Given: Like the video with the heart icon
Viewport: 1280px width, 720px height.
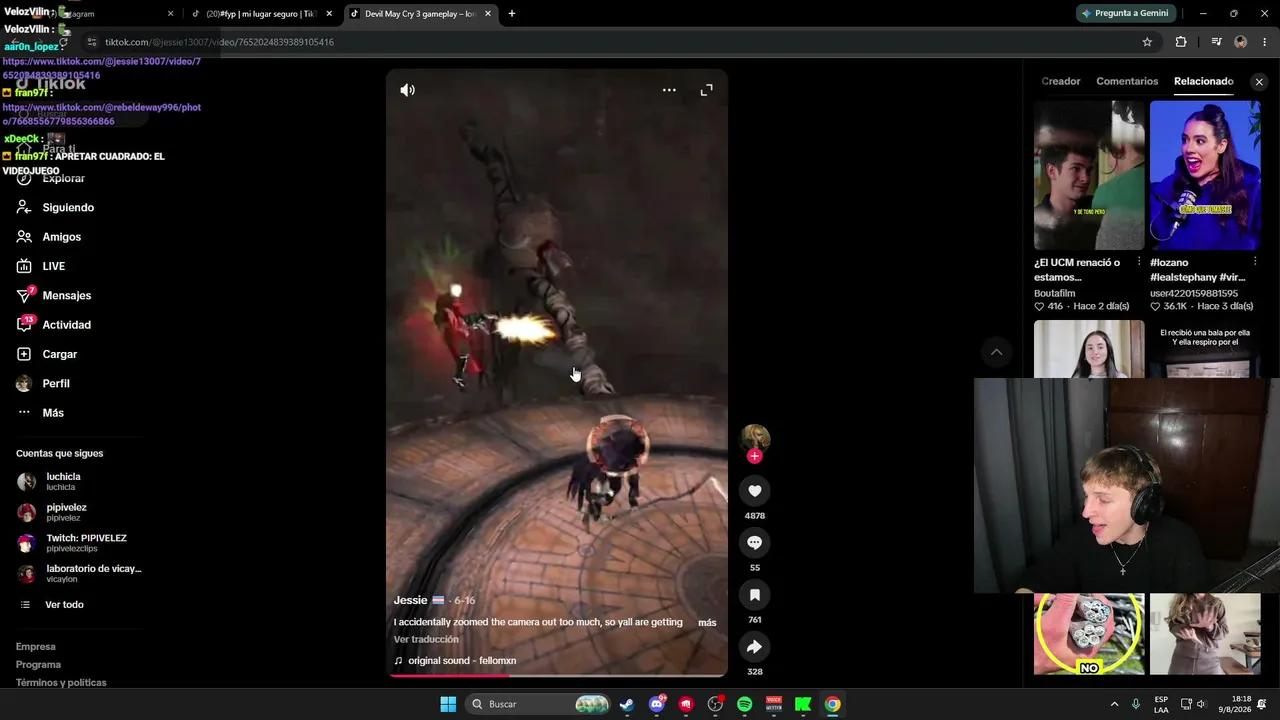Looking at the screenshot, I should click(755, 491).
